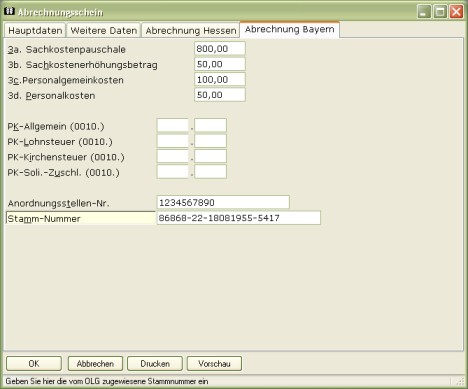Click the '3a. Sachkostenpauschale' label

[67, 49]
